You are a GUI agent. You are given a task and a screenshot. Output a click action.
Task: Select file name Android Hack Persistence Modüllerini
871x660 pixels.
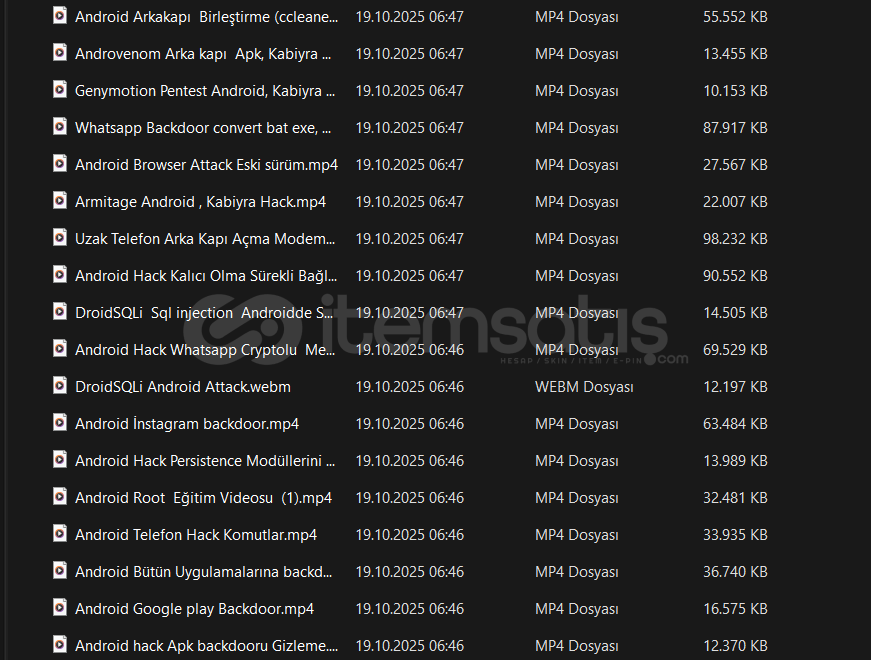pyautogui.click(x=205, y=461)
